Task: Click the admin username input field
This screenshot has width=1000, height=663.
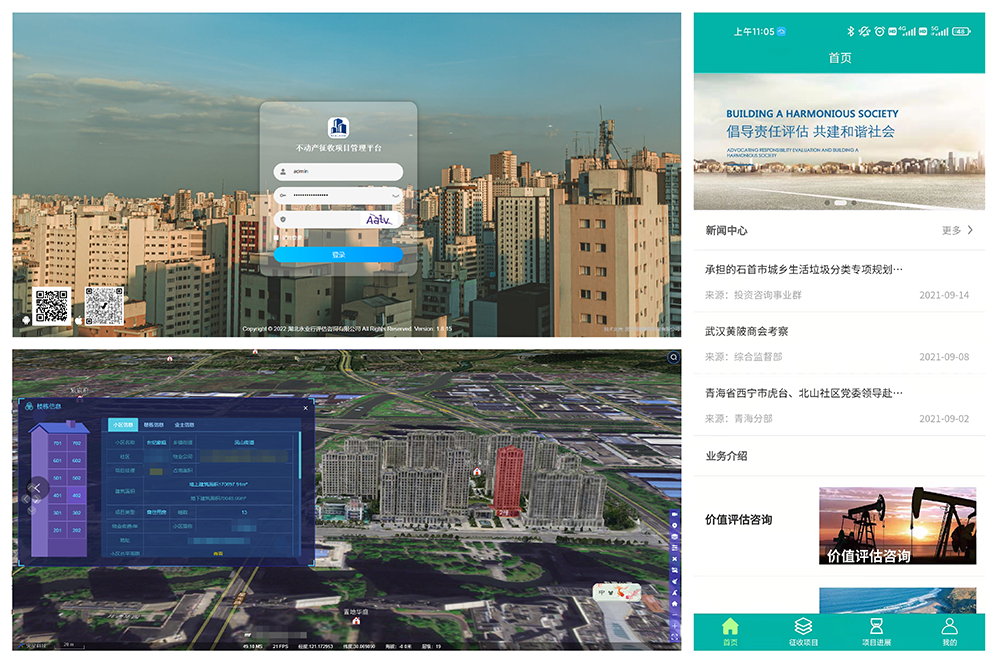Action: point(340,172)
